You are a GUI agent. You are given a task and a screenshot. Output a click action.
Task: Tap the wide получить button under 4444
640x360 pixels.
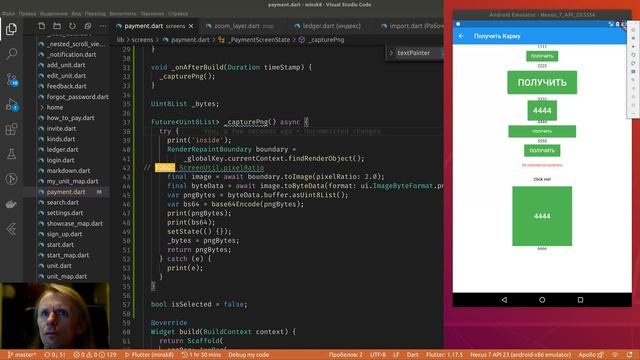click(x=542, y=131)
